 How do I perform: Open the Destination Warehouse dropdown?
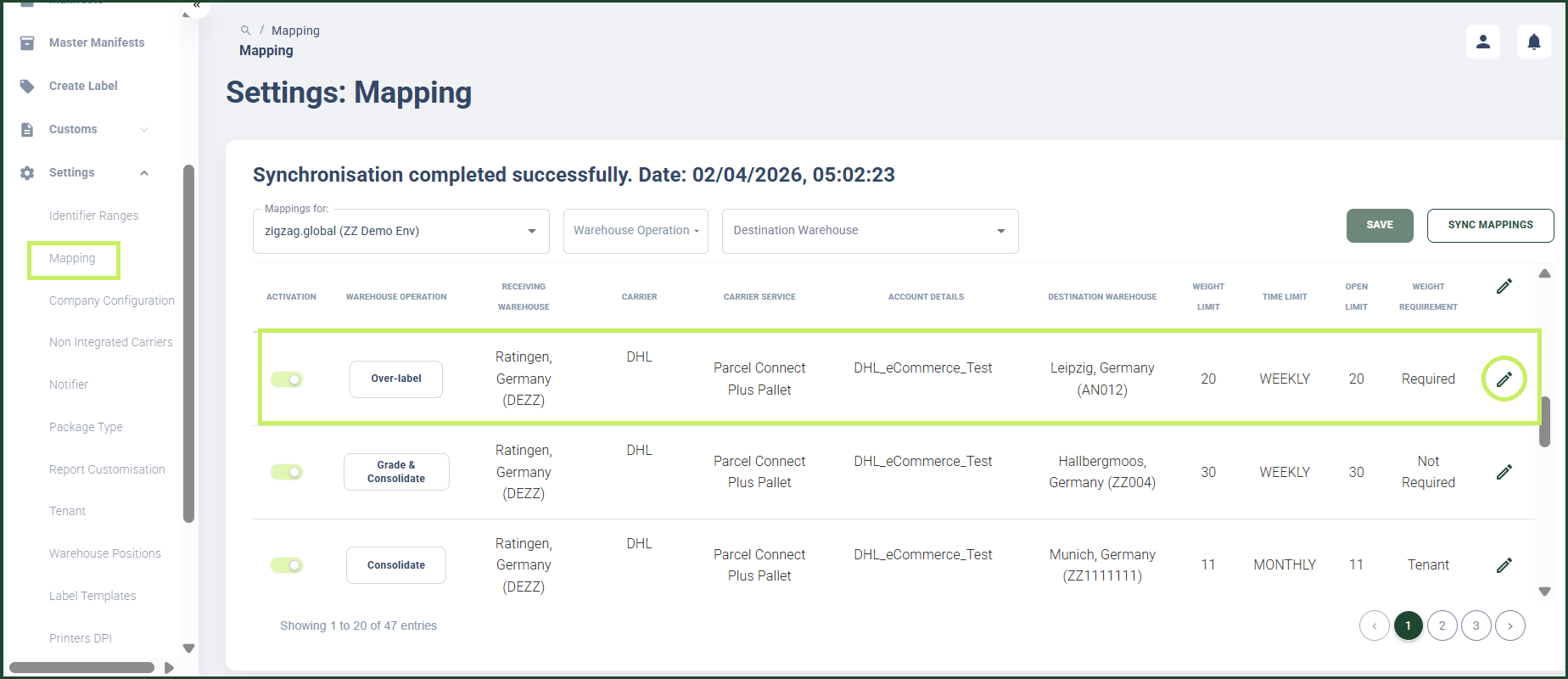870,231
